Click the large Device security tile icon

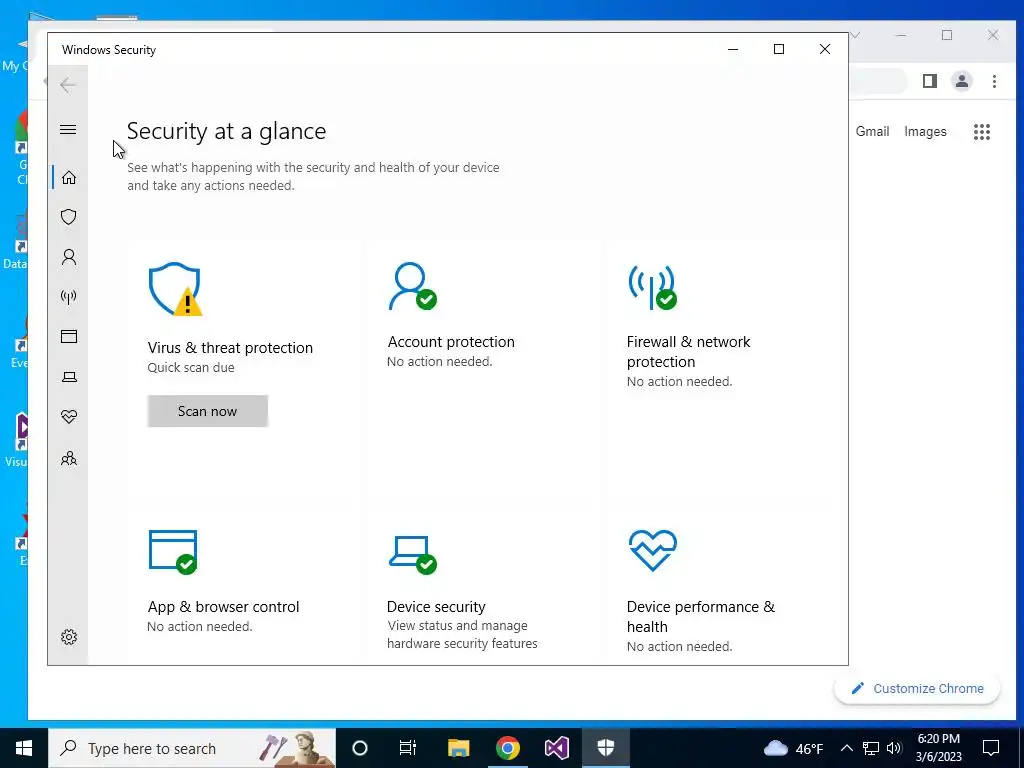[x=412, y=554]
